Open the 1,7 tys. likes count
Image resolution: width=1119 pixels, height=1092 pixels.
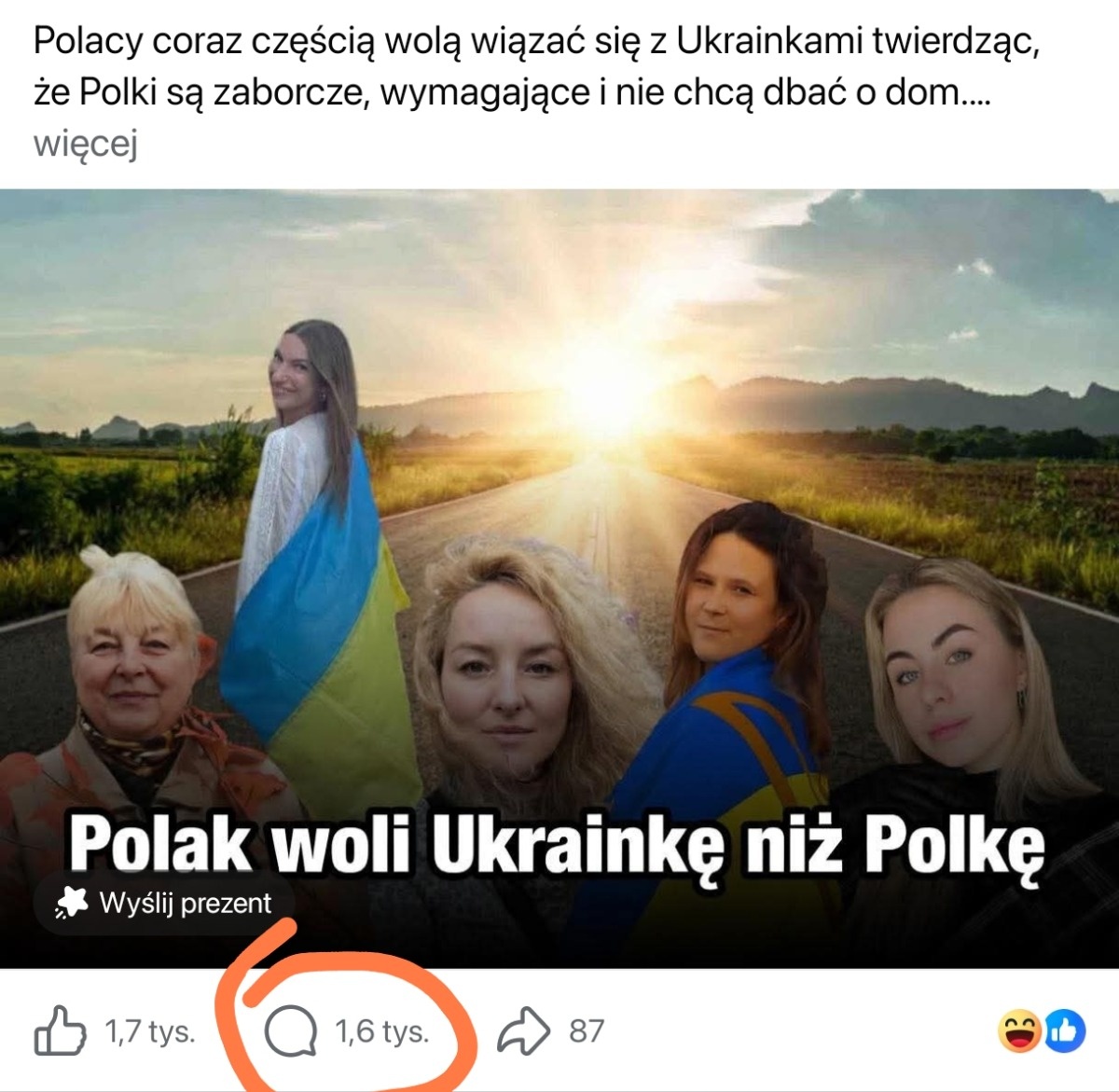coord(150,1031)
